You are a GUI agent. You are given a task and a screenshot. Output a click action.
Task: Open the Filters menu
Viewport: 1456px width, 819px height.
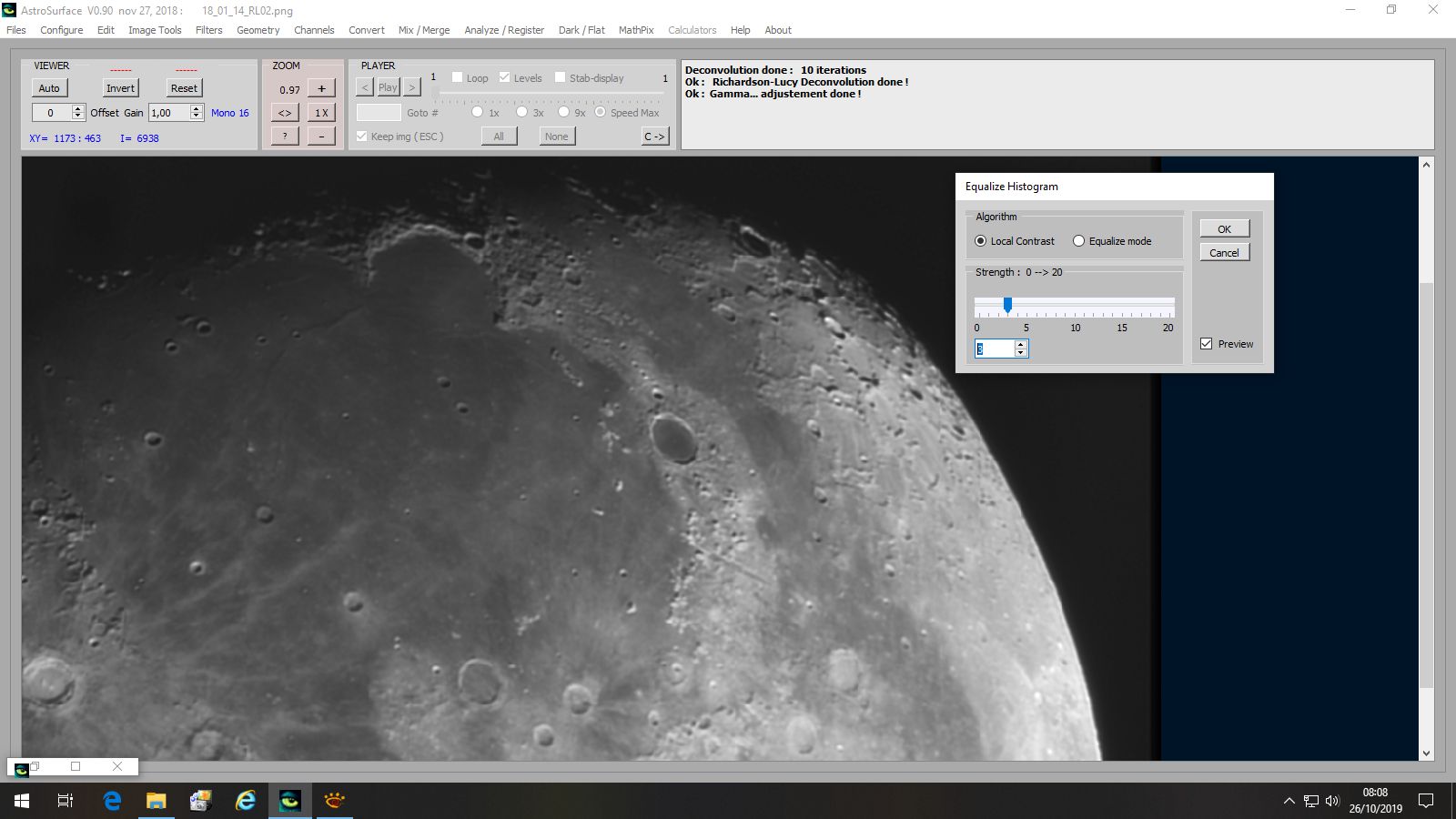208,30
